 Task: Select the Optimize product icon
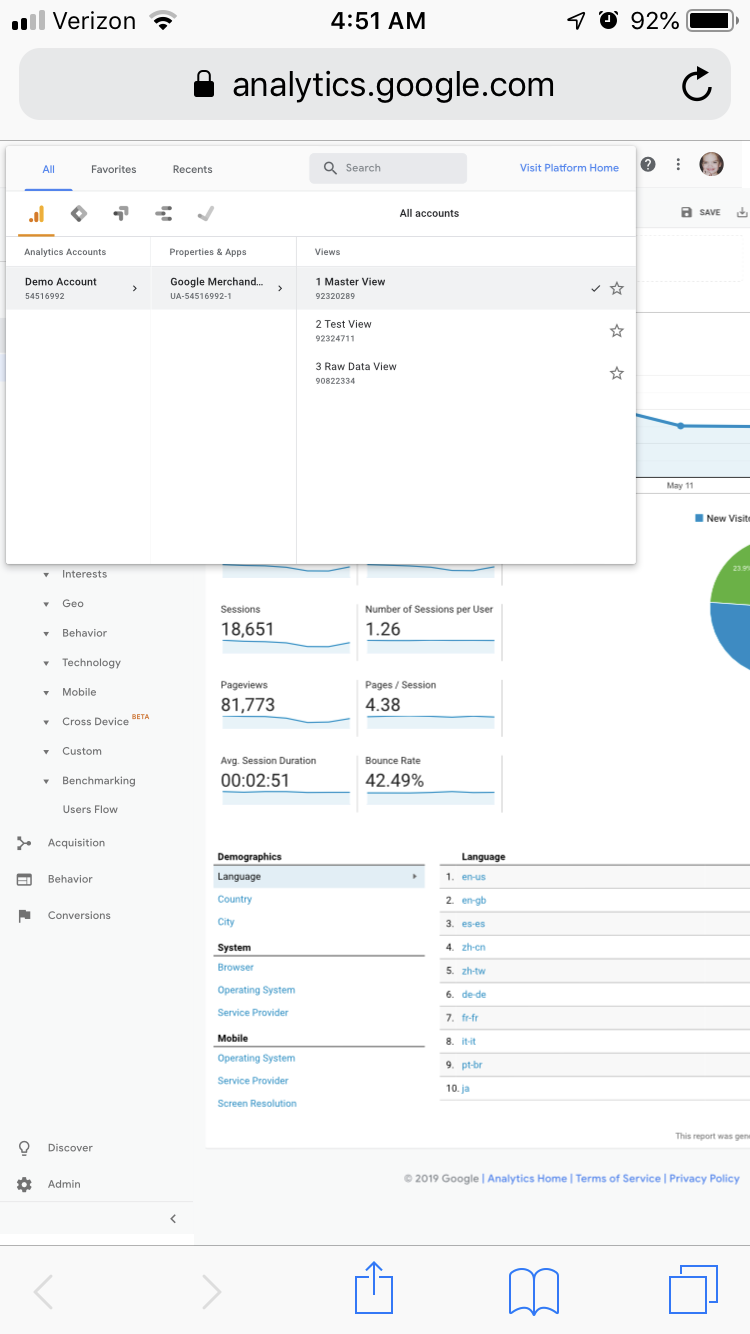(x=121, y=213)
